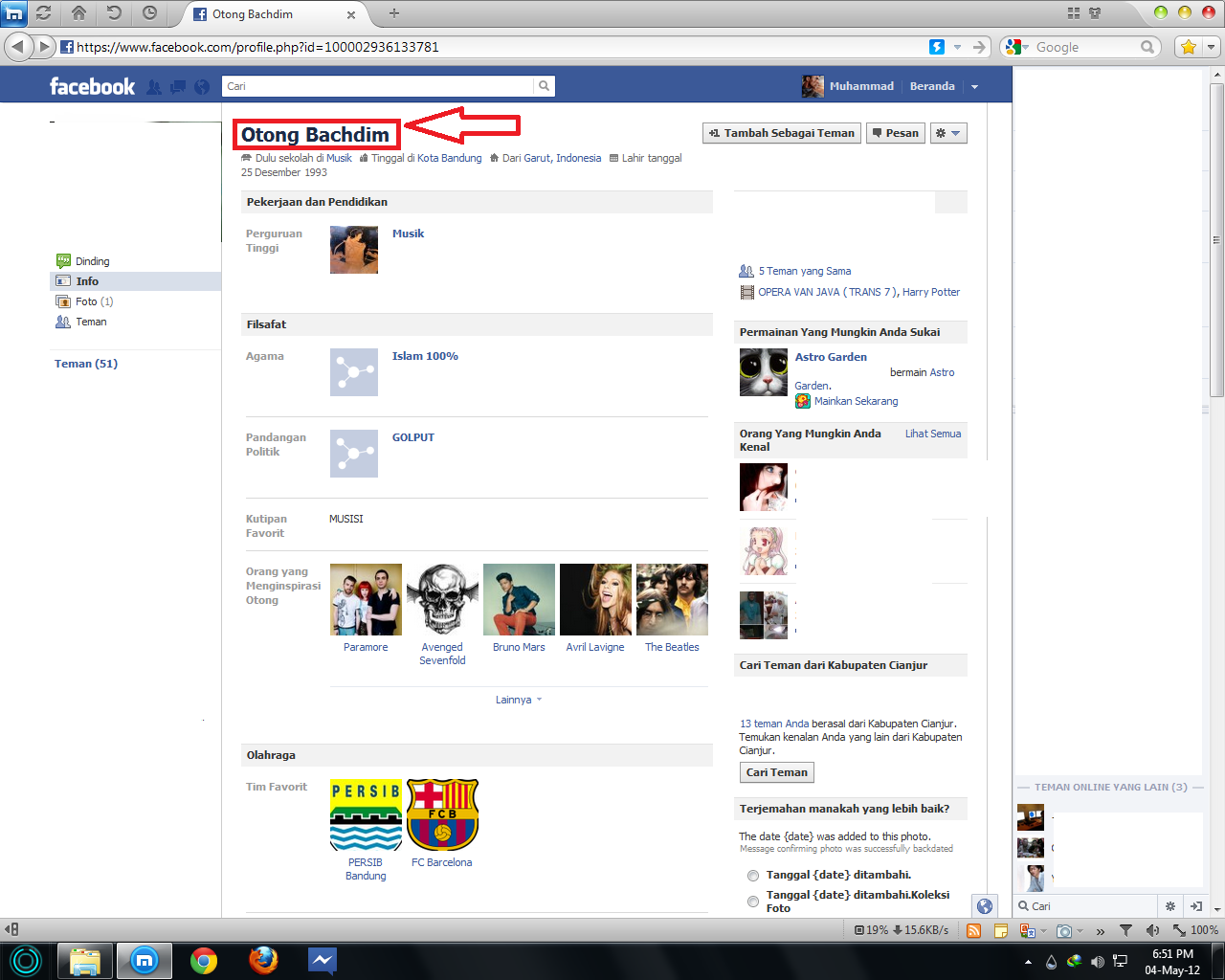Click the hide chat sidebar icon
Image resolution: width=1225 pixels, height=980 pixels.
[x=1196, y=905]
